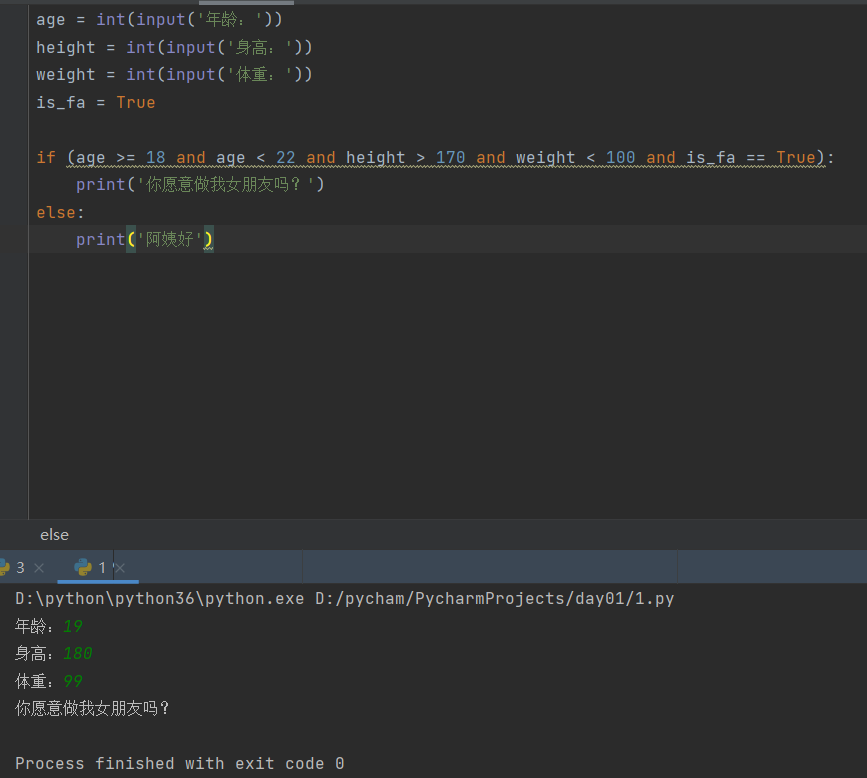Screen dimensions: 867x778
Task: Close run tab 3
Action: point(39,568)
